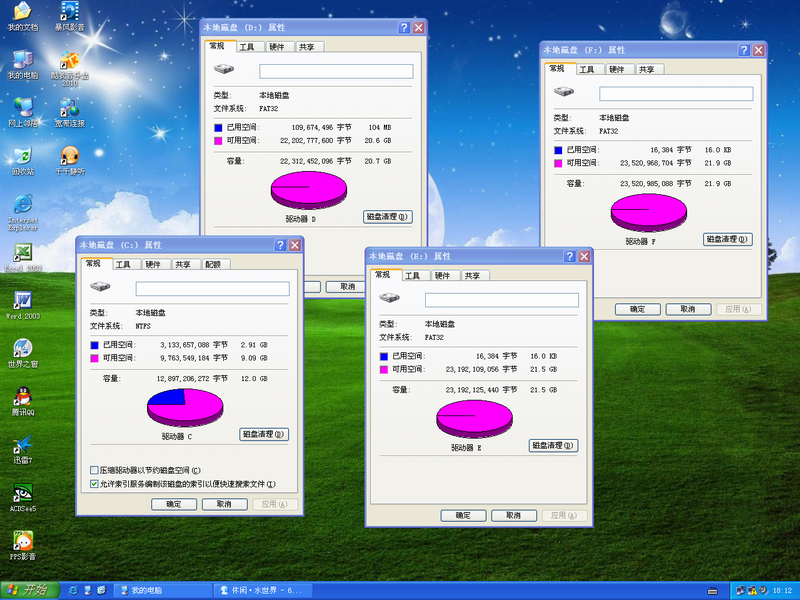Open the 我的文档 desktop icon

pyautogui.click(x=23, y=16)
